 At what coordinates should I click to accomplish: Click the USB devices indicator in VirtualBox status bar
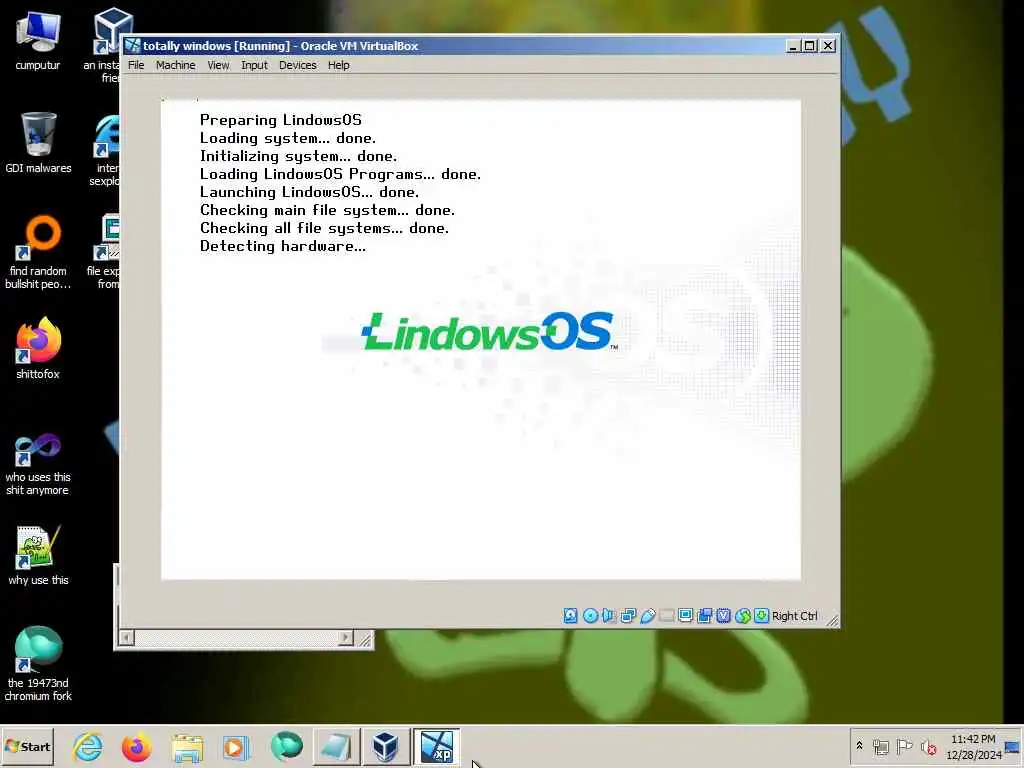pyautogui.click(x=647, y=616)
